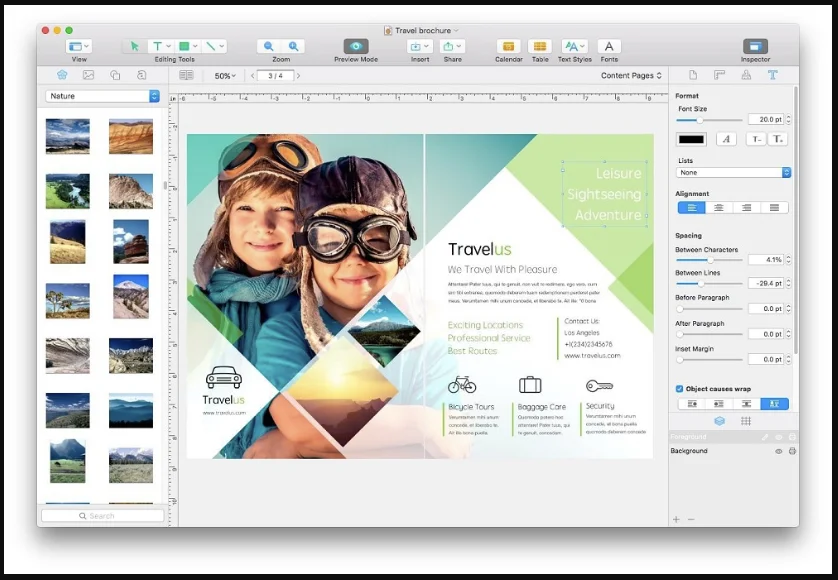
Task: Select the third text wrap style option
Action: [x=747, y=404]
